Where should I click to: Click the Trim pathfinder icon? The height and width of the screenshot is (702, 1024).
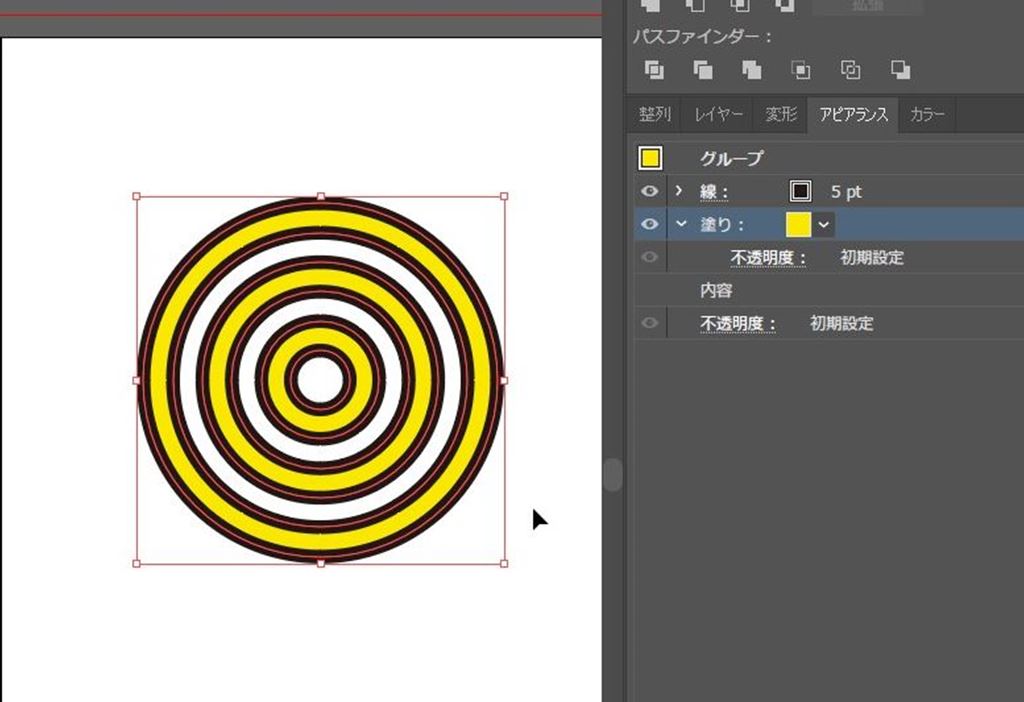tap(703, 70)
